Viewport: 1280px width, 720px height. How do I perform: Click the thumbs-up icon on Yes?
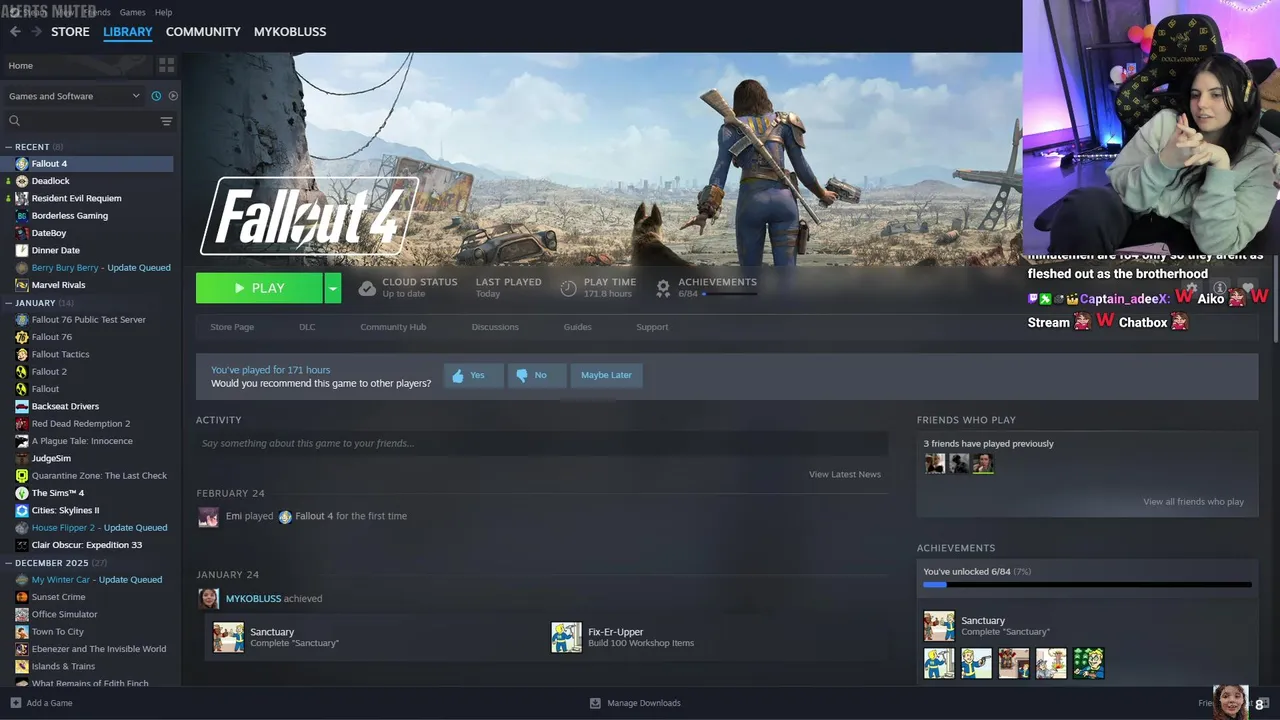point(458,375)
